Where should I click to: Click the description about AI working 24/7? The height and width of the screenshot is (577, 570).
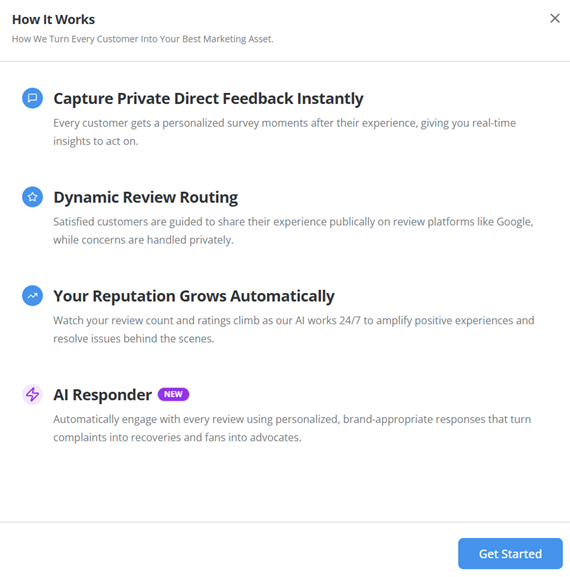tap(294, 329)
